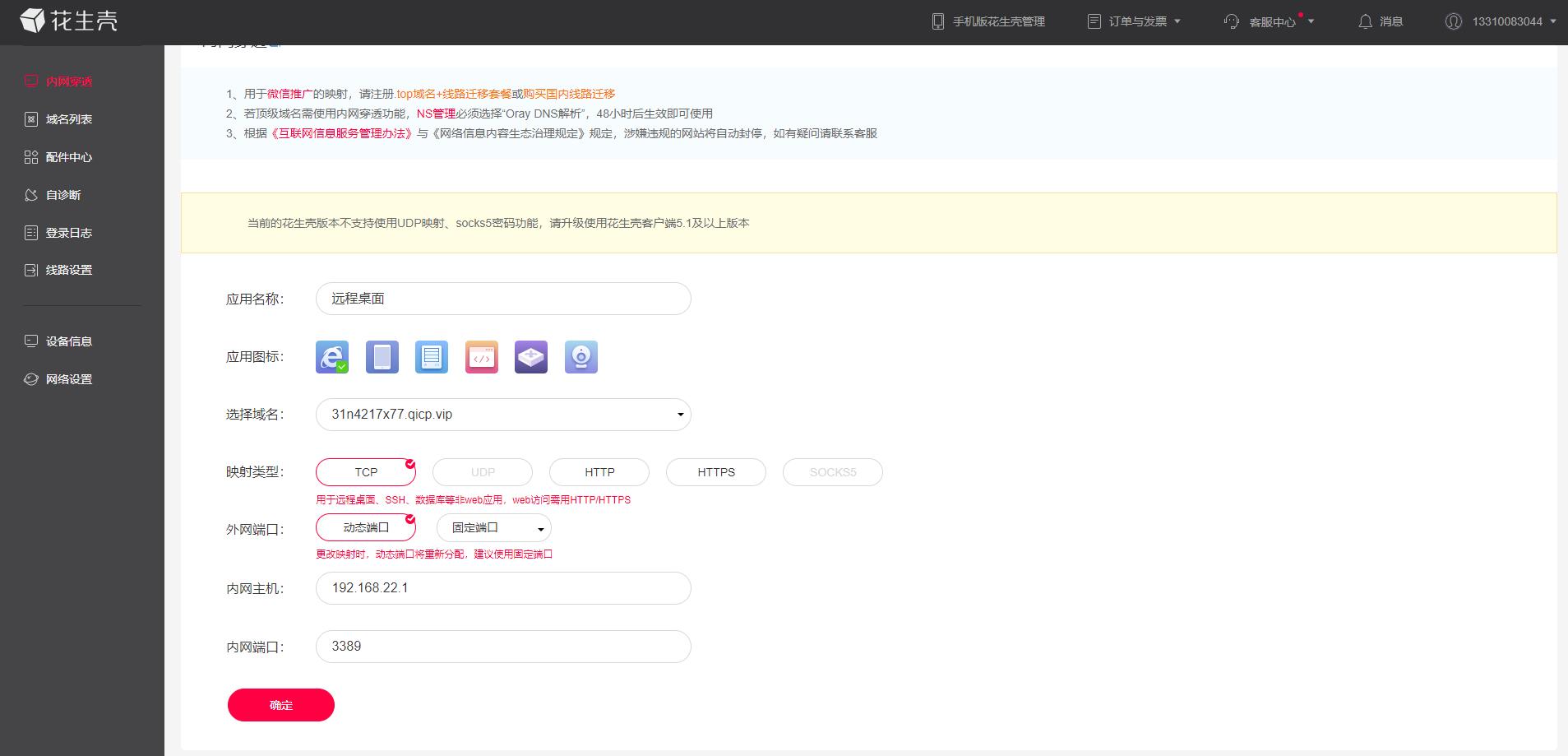The width and height of the screenshot is (1568, 756).
Task: Expand the 固定端口 dropdown
Action: tap(540, 527)
